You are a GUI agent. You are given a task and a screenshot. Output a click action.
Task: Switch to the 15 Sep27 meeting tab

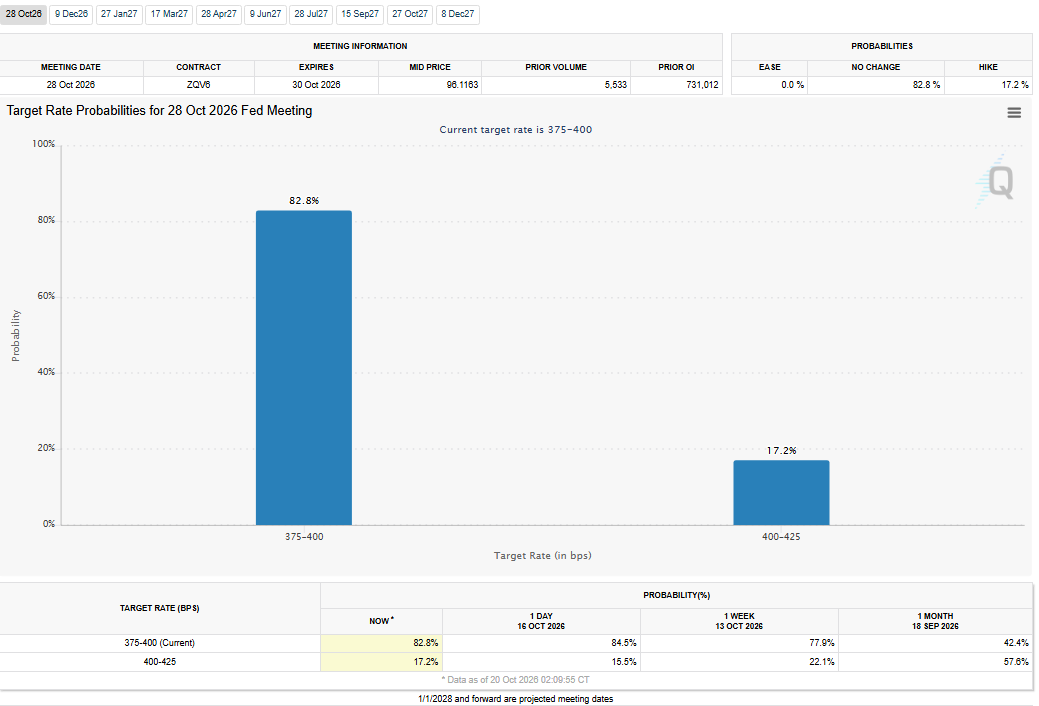click(x=360, y=14)
